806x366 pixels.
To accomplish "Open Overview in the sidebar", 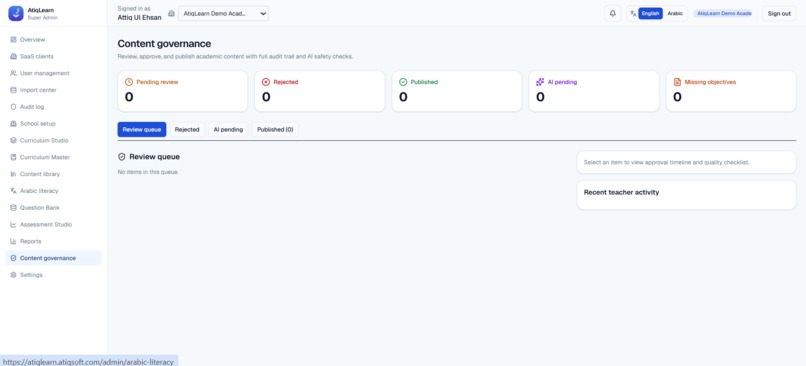I will 53,40.
